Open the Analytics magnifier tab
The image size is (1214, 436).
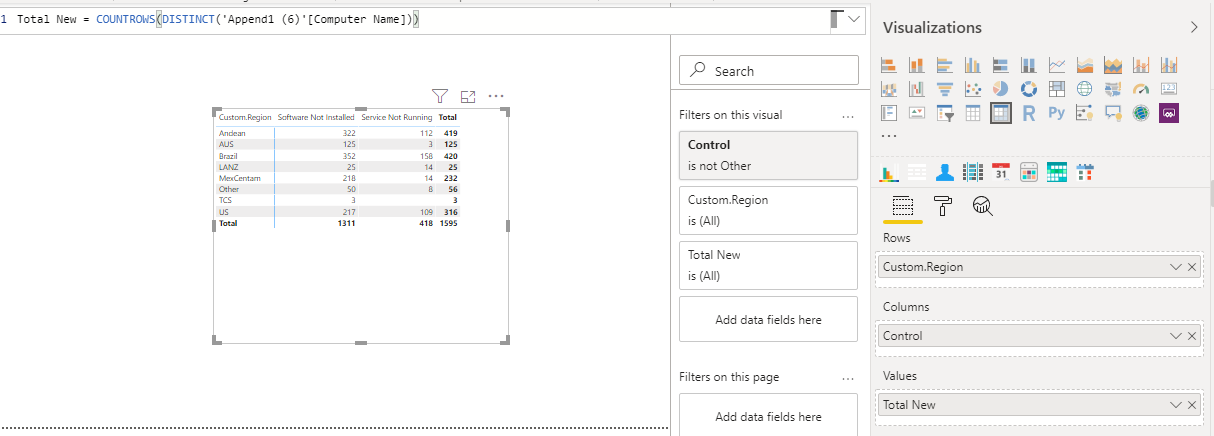[983, 206]
